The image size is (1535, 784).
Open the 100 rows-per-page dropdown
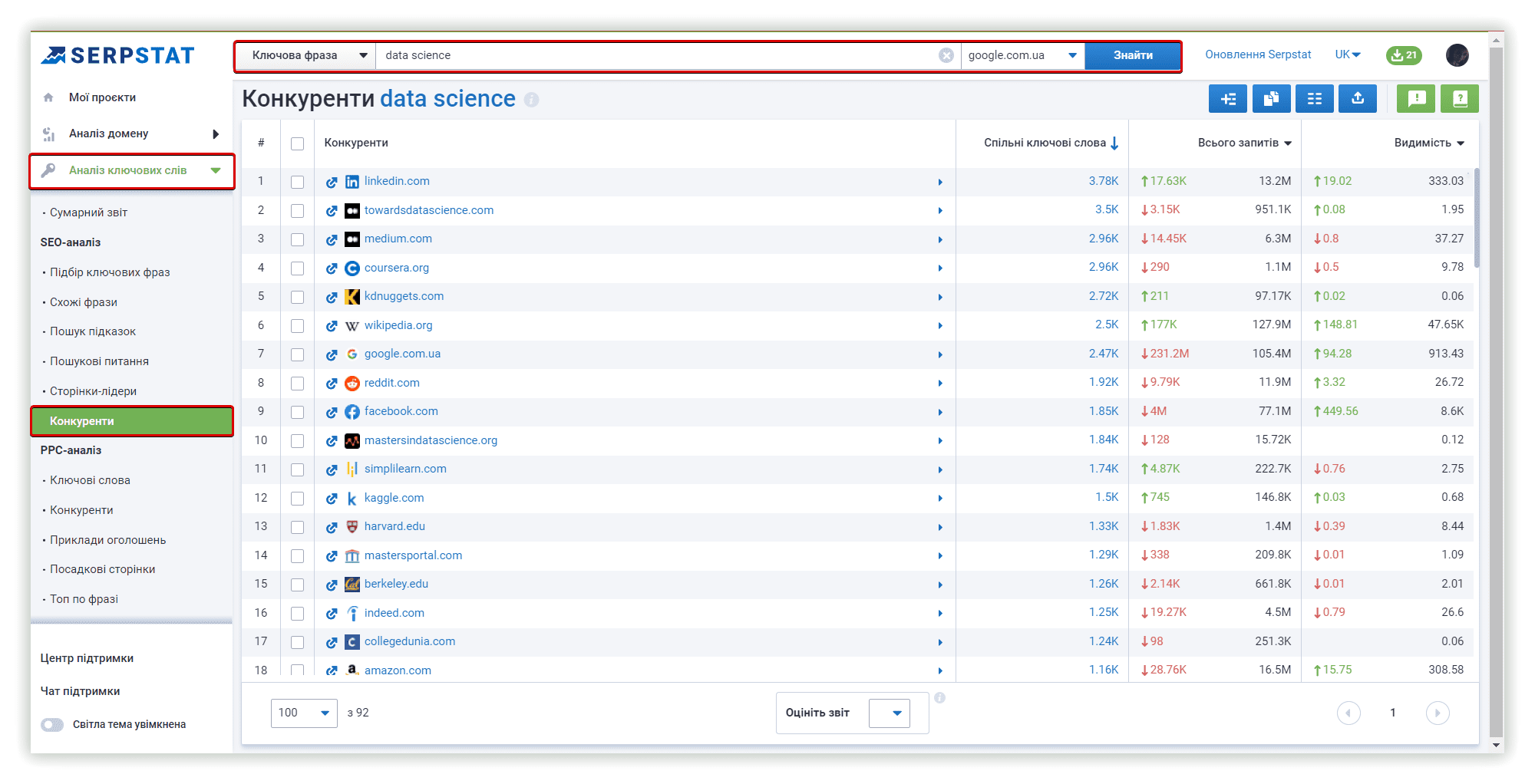304,713
